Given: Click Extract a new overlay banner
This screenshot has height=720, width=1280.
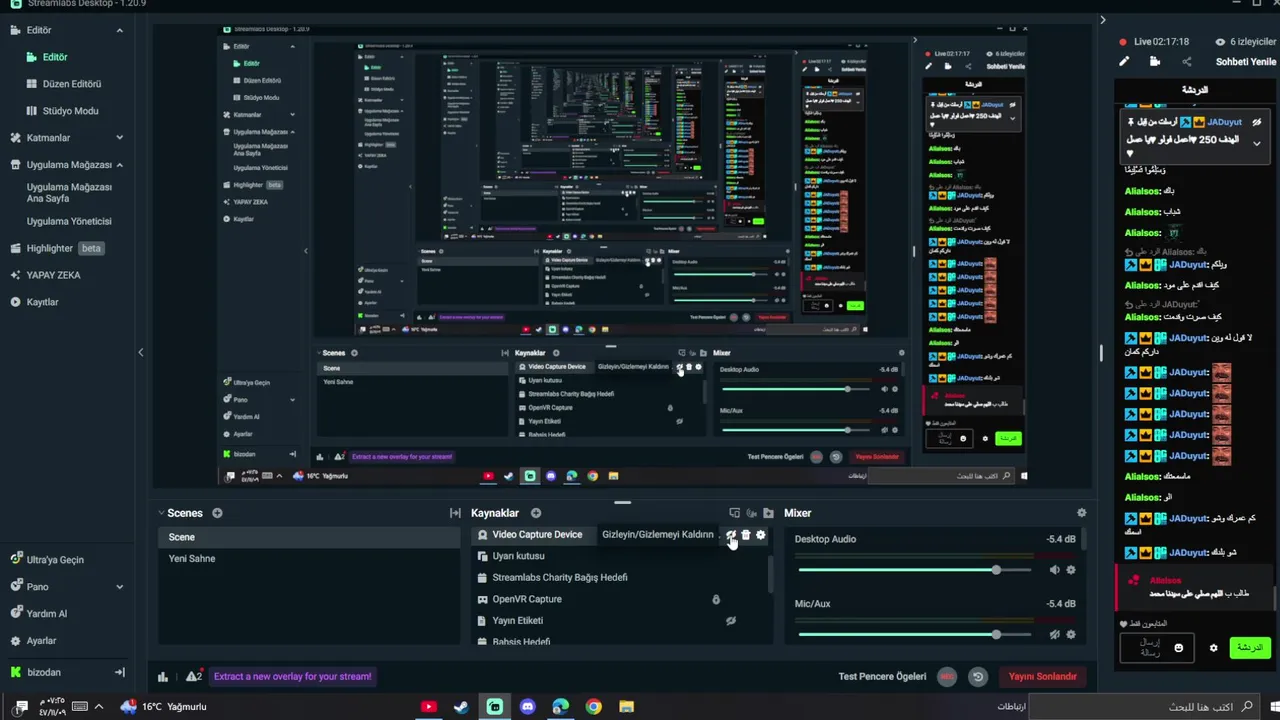Looking at the screenshot, I should (293, 677).
